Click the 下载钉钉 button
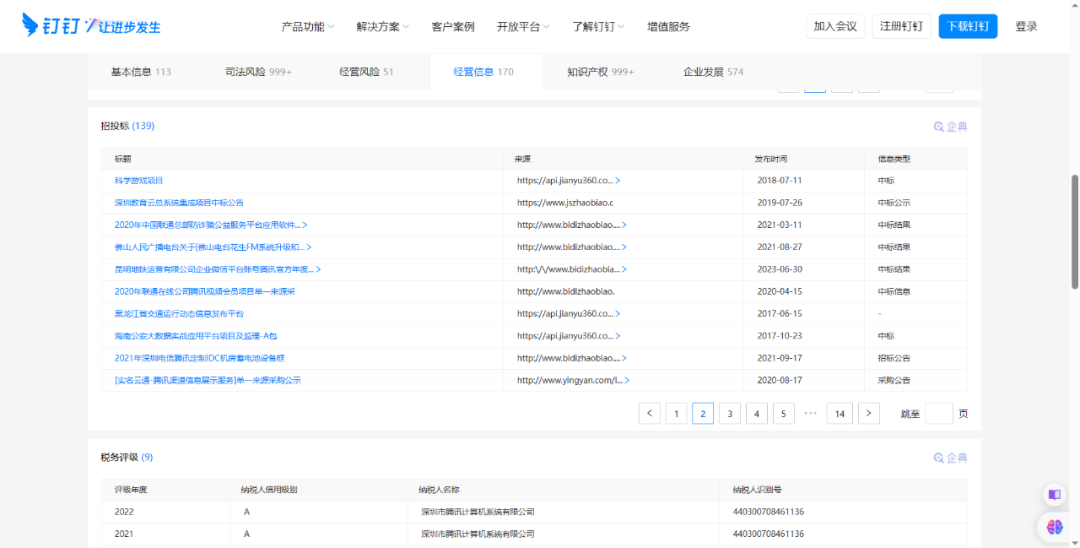This screenshot has width=1080, height=548. (968, 26)
